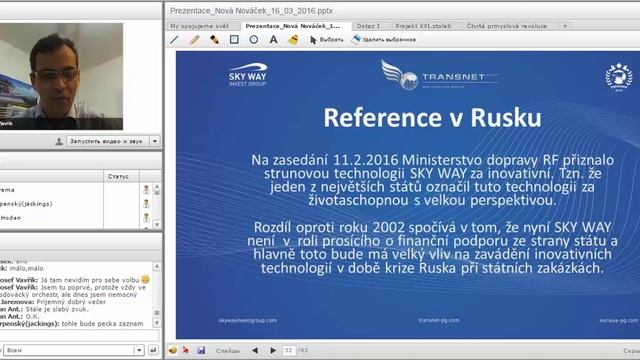The image size is (640, 360).
Task: Click chat message 'Prijemný dobrý večer'
Action: click(71, 302)
